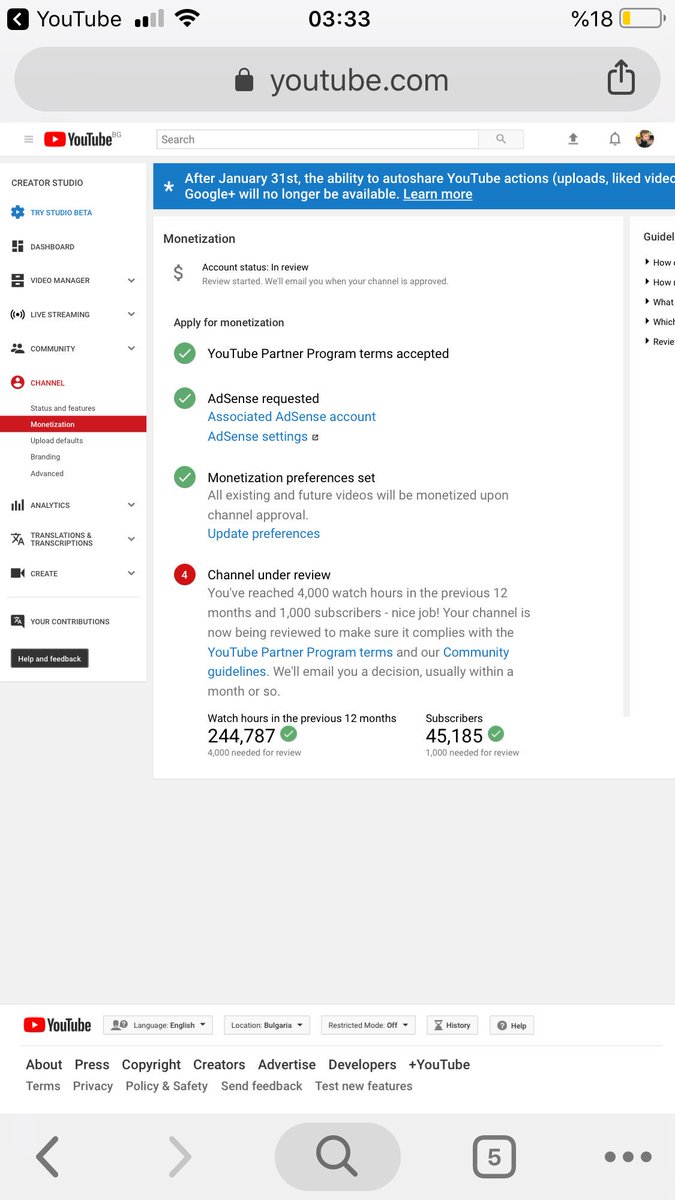Image resolution: width=675 pixels, height=1200 pixels.
Task: Click red step 4 badge
Action: coord(185,574)
